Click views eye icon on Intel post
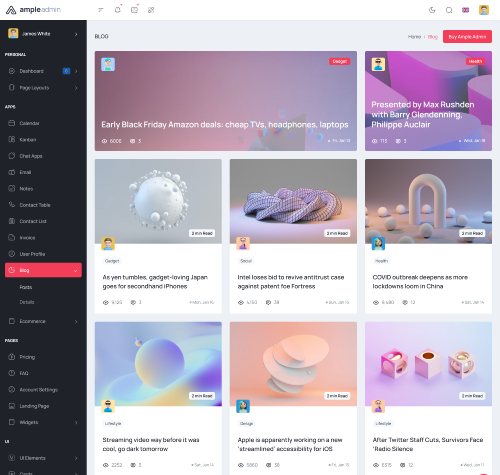Image resolution: width=500 pixels, height=475 pixels. coord(241,302)
